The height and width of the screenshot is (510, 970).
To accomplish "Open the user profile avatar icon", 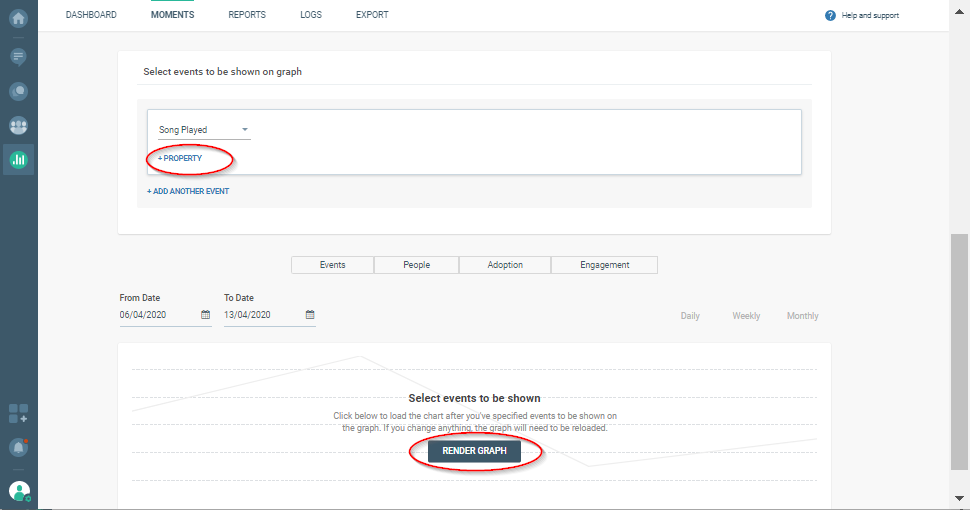I will point(18,491).
